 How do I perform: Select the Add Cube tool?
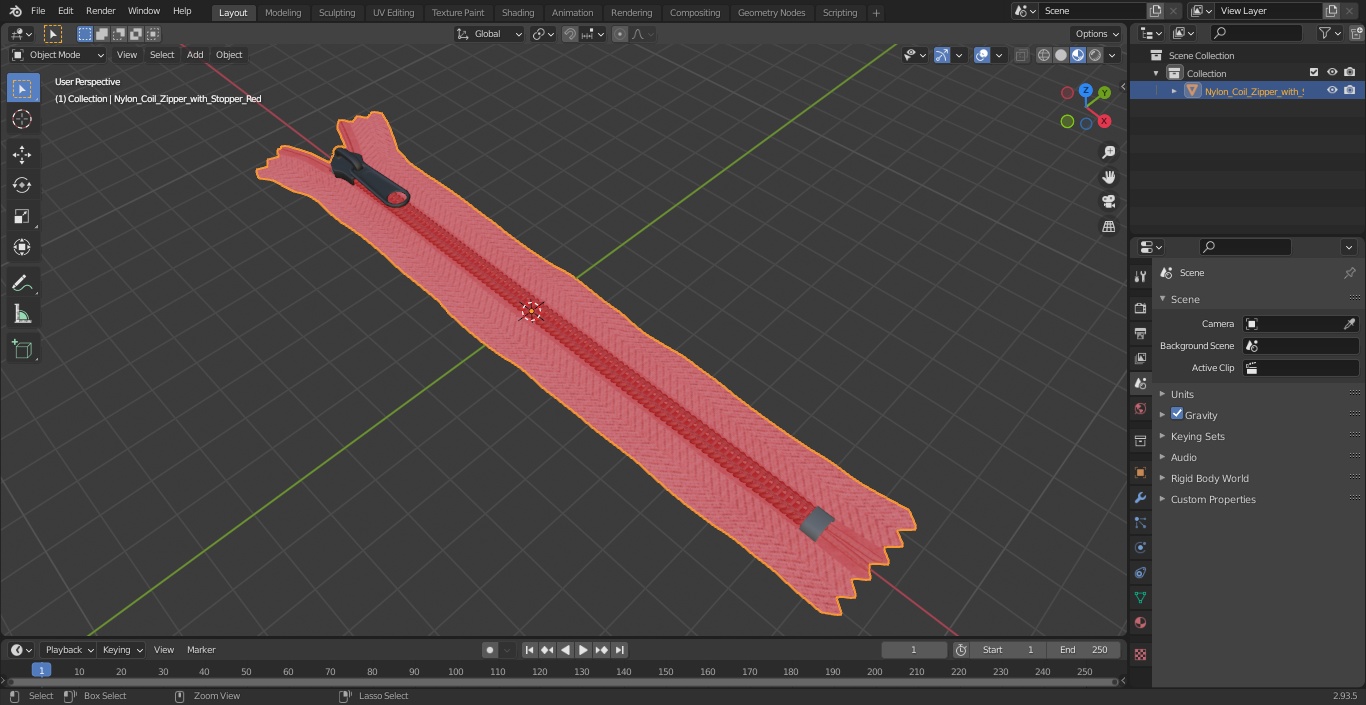(x=22, y=350)
